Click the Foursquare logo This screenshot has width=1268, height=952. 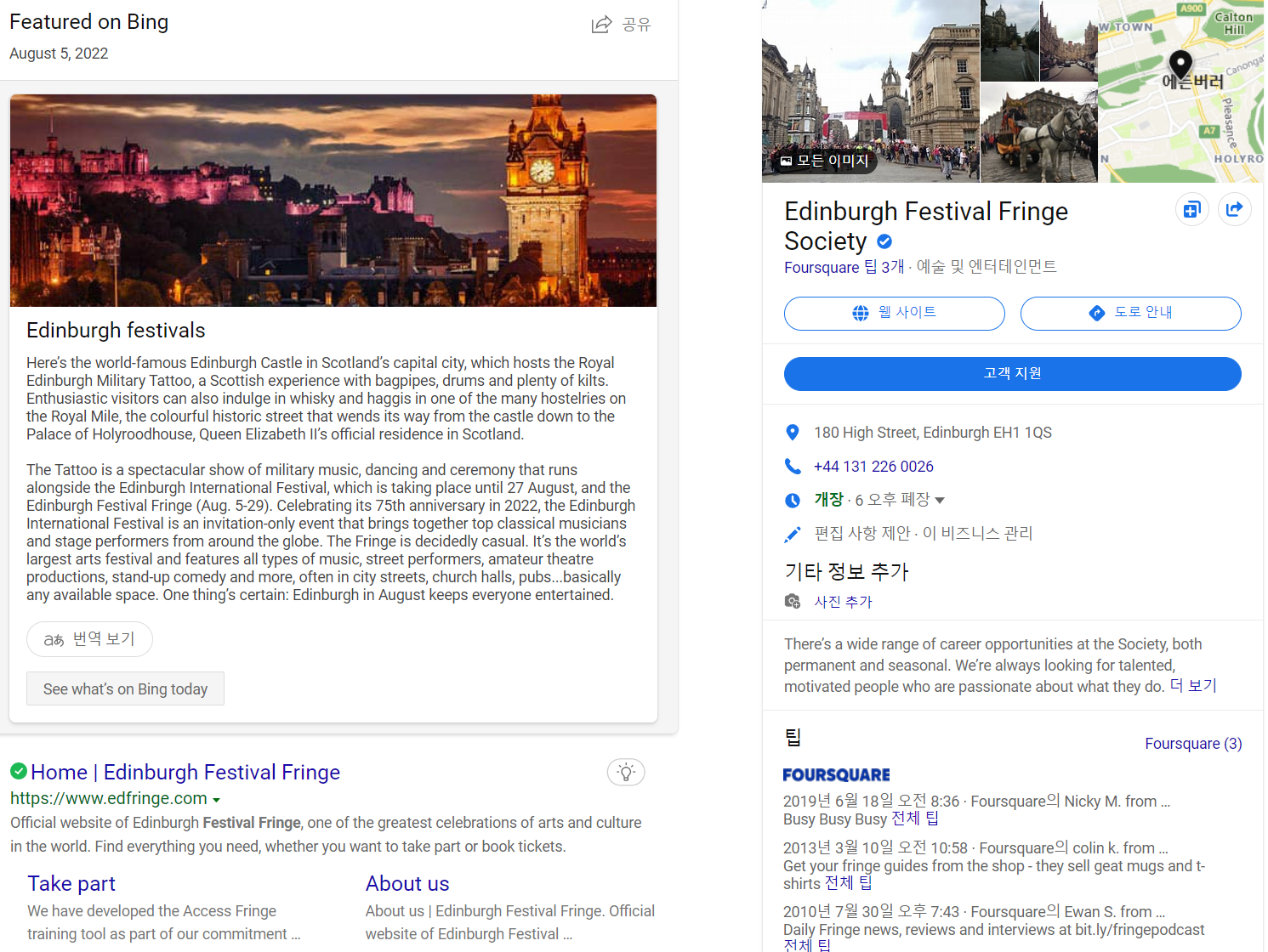[x=836, y=775]
